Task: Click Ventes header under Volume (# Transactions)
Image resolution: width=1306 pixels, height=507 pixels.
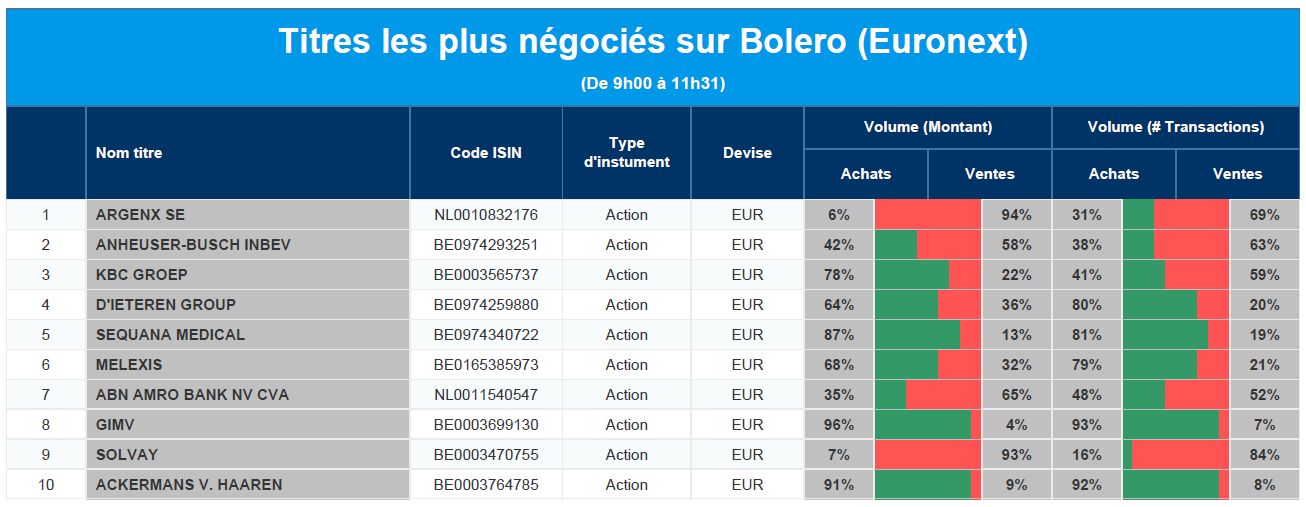Action: [1238, 174]
